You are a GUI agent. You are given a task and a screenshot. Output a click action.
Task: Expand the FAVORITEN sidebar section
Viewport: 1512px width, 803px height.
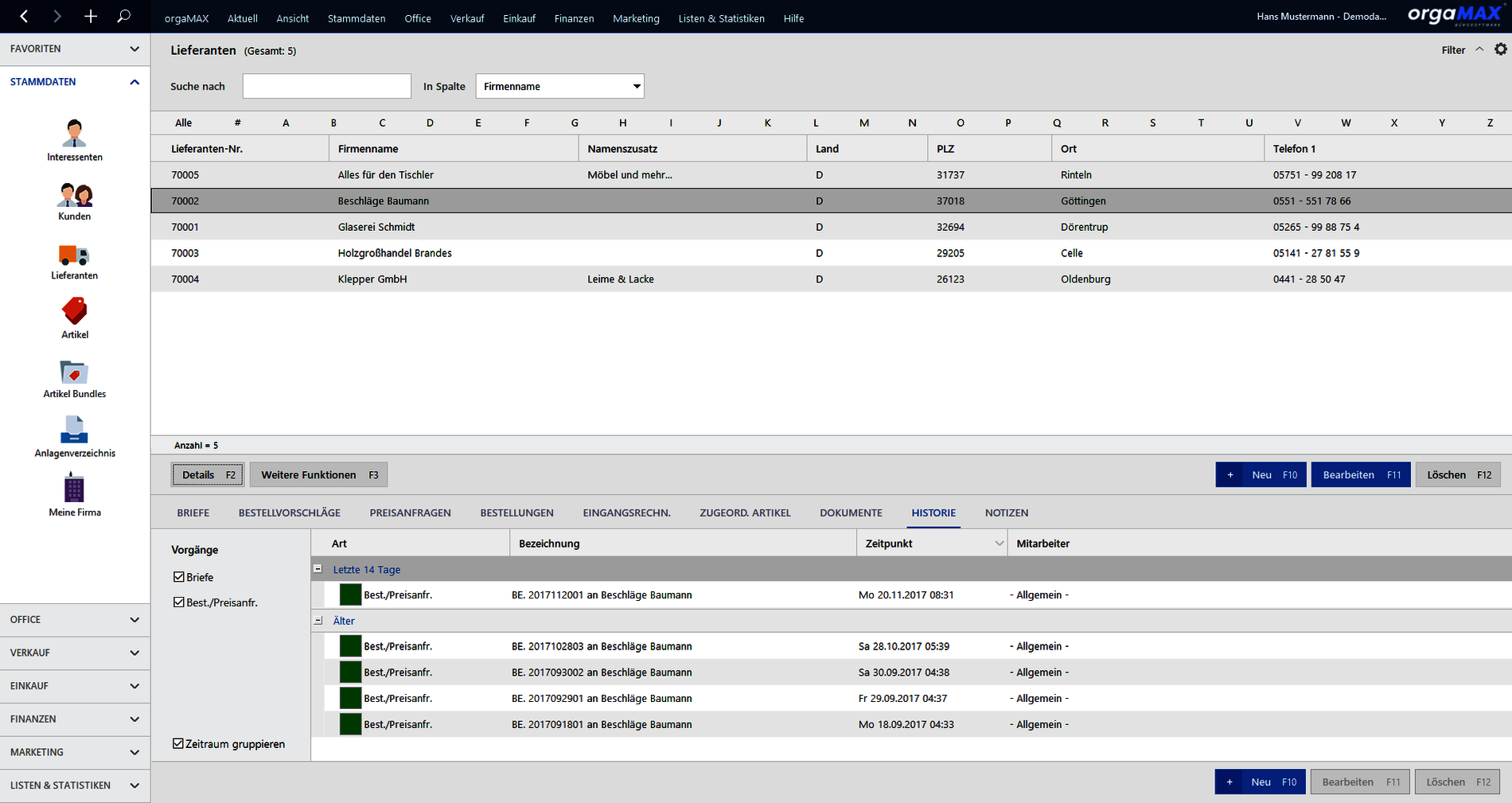[75, 49]
